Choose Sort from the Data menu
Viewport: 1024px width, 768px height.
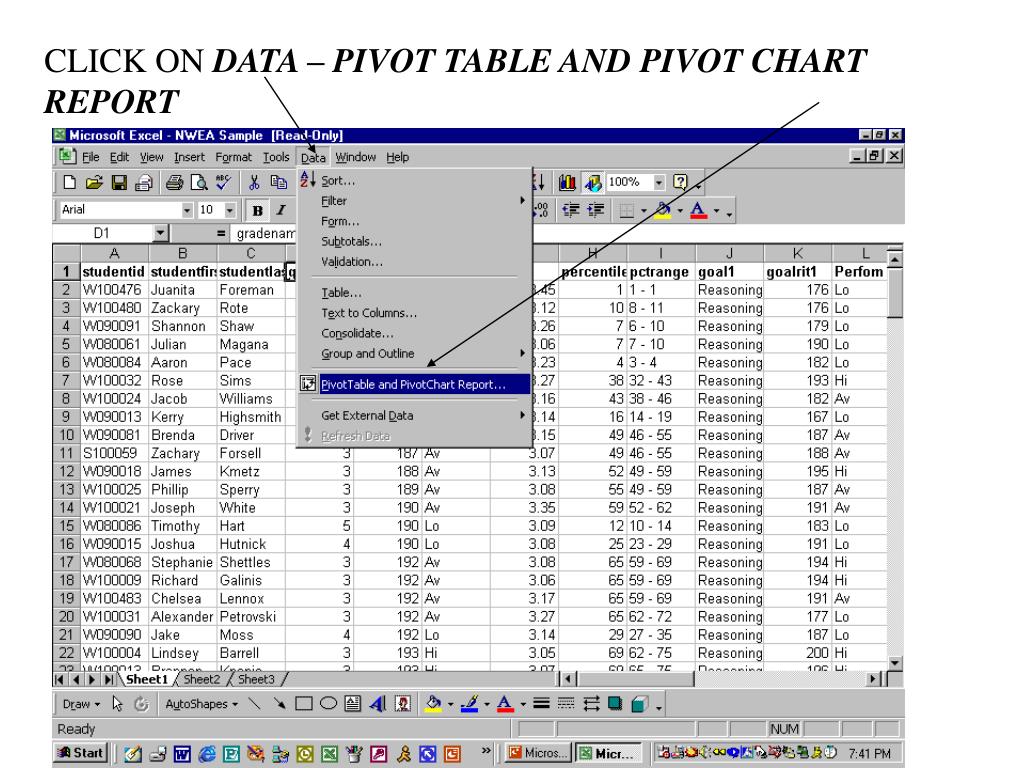pyautogui.click(x=414, y=180)
